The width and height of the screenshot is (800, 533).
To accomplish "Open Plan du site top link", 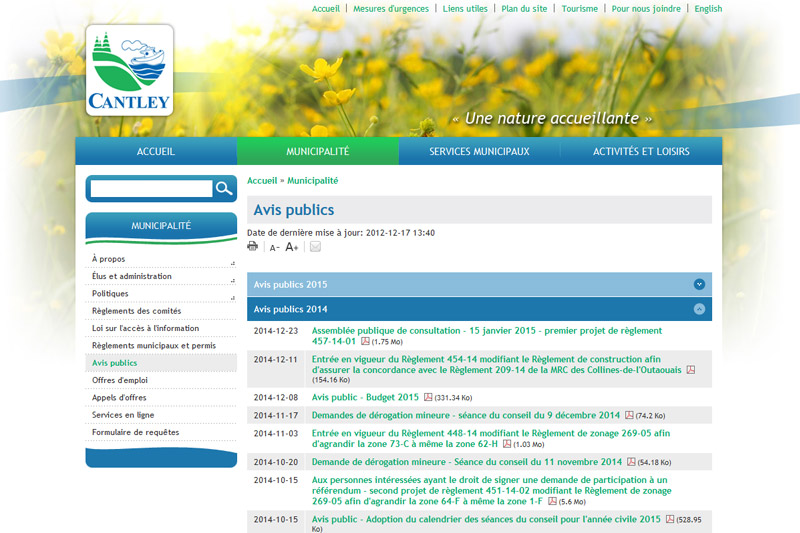I will coord(524,9).
